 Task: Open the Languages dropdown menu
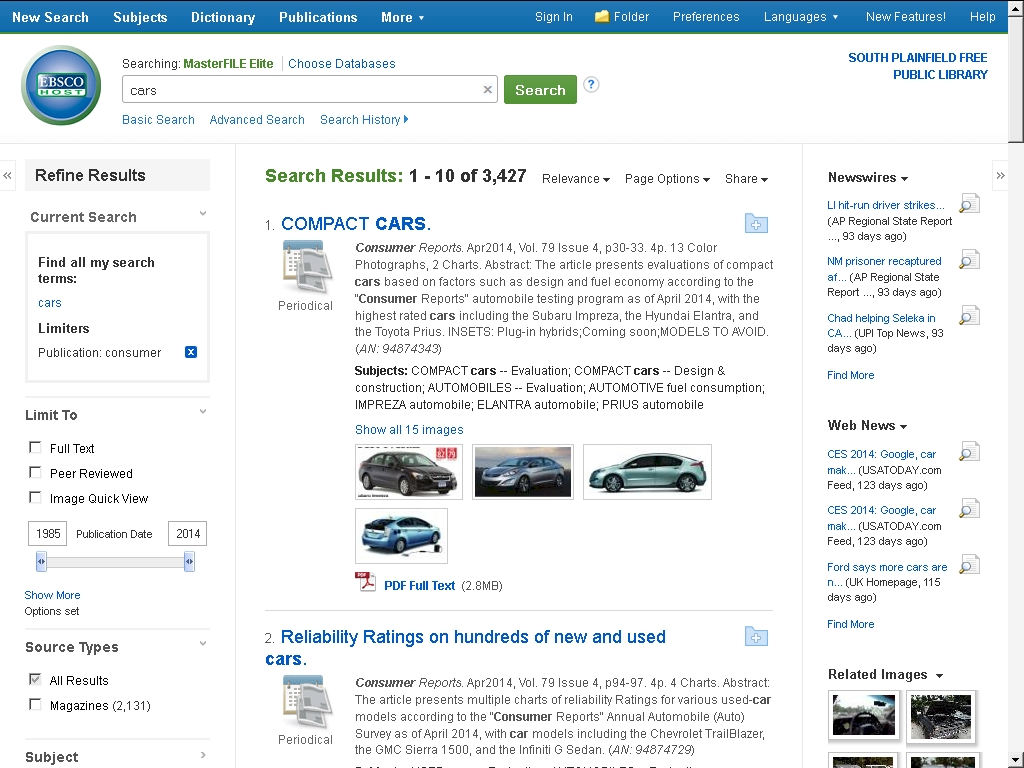tap(801, 17)
